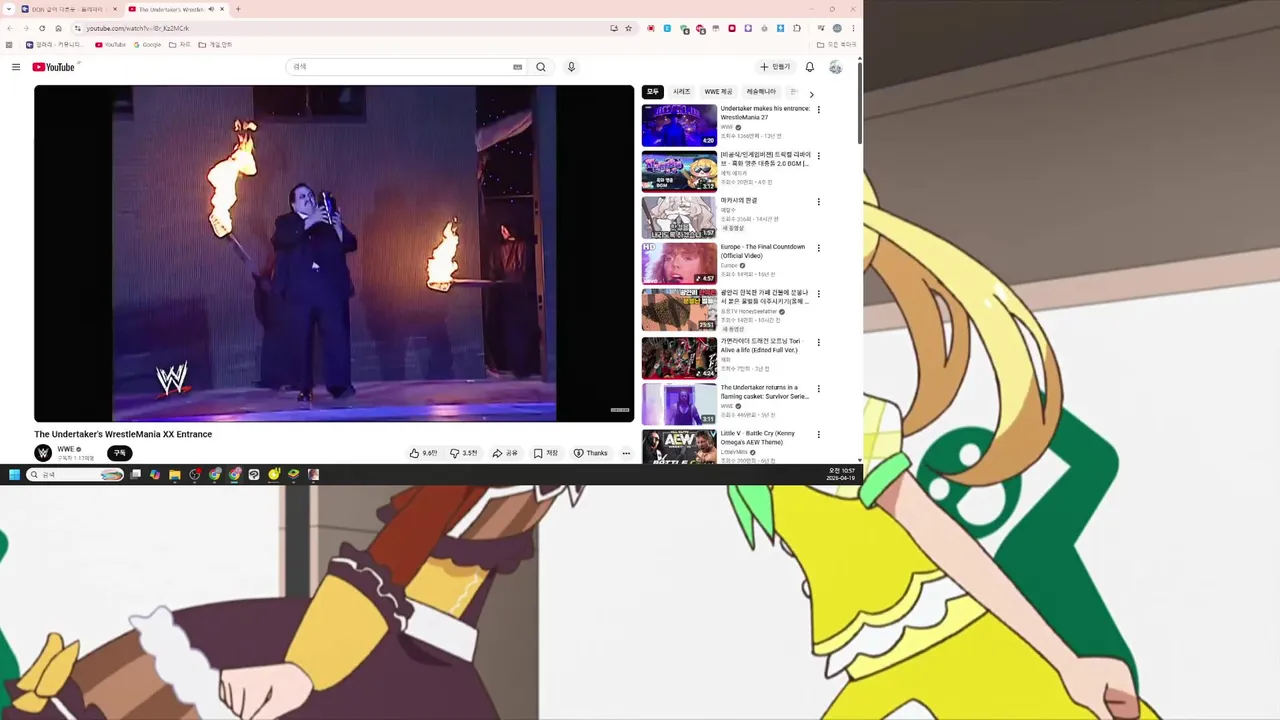Select the 시리즈 filter chip
Viewport: 1280px width, 720px height.
[681, 92]
